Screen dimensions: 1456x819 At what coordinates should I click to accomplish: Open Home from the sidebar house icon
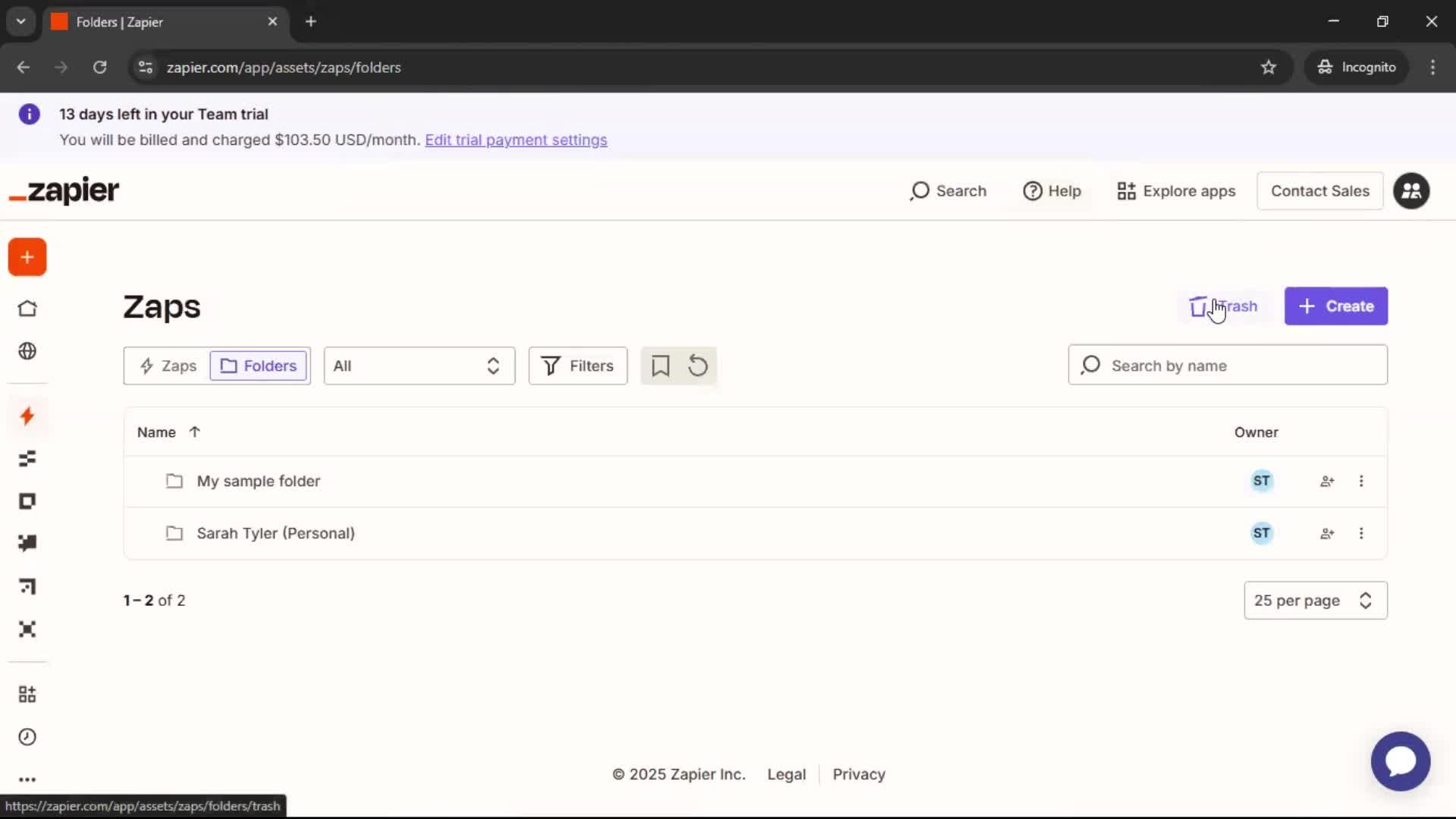[x=27, y=309]
